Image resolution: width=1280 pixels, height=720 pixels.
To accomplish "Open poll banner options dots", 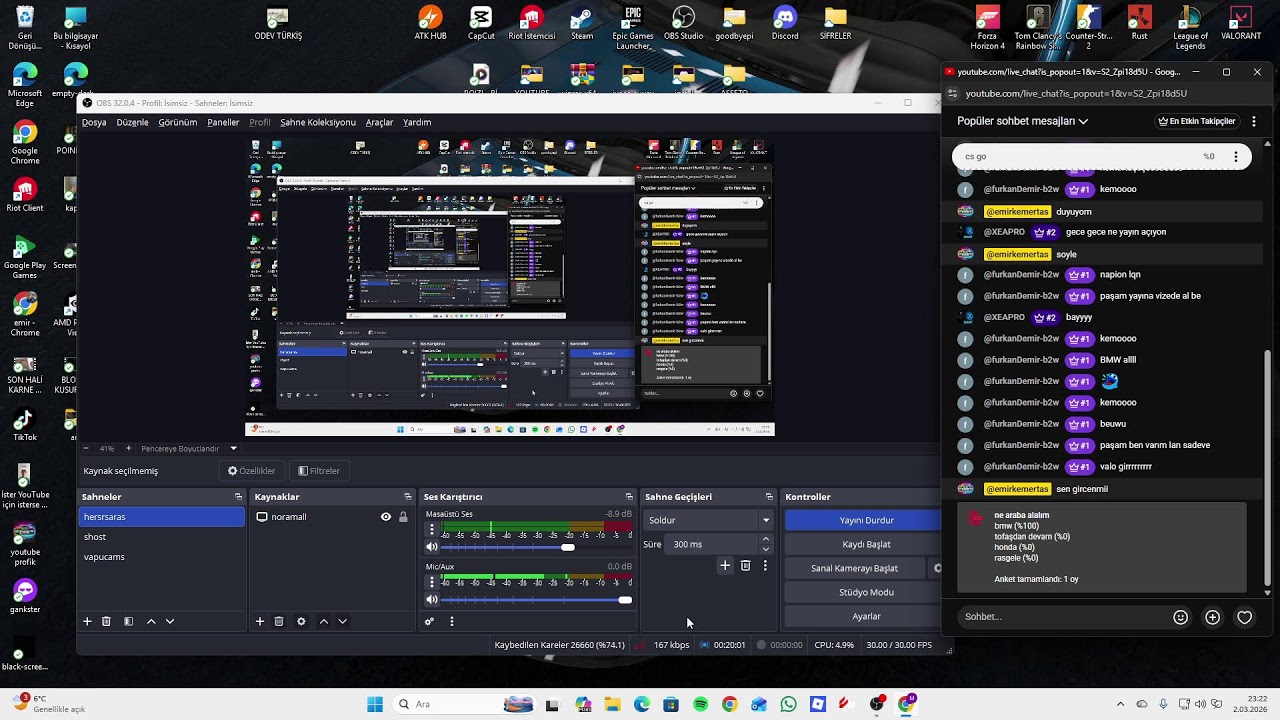I will click(1236, 156).
